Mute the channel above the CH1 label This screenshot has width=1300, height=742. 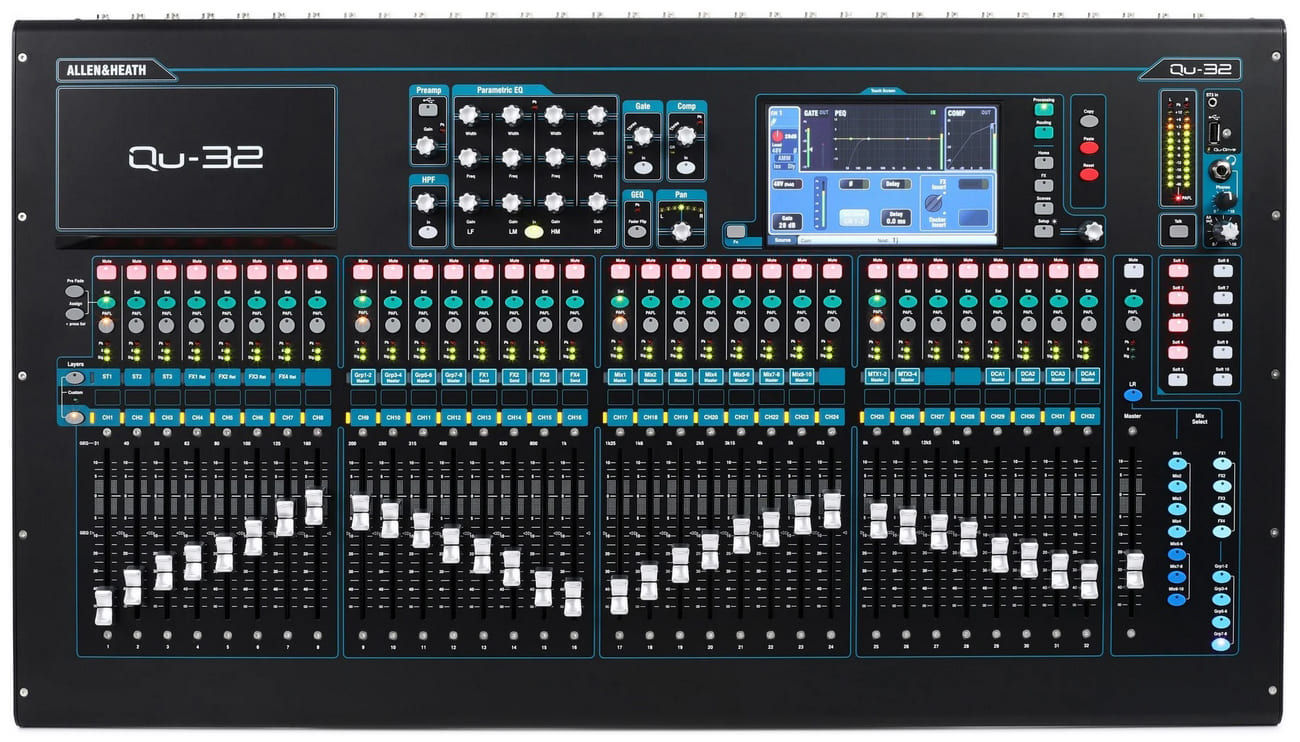(105, 271)
